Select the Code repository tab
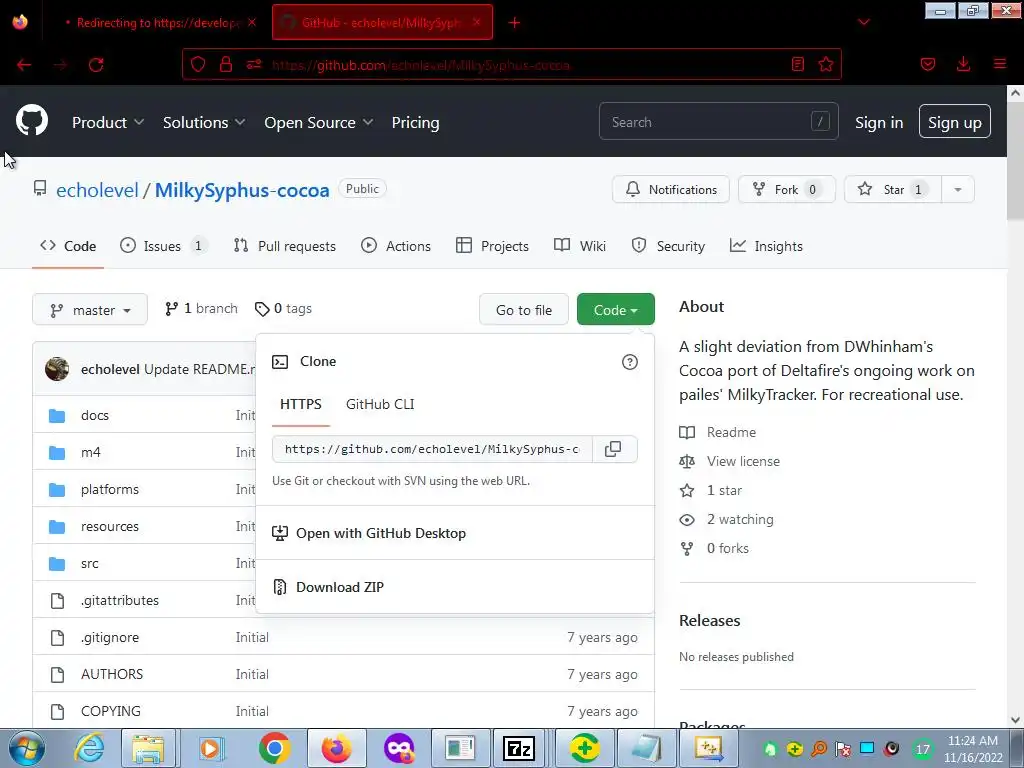The height and width of the screenshot is (768, 1024). tap(68, 246)
